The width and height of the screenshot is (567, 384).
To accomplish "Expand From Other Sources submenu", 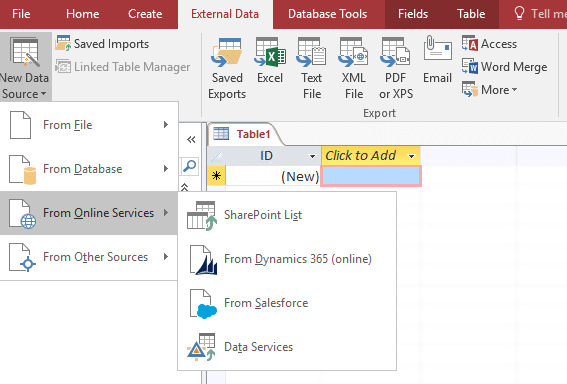I will 89,257.
